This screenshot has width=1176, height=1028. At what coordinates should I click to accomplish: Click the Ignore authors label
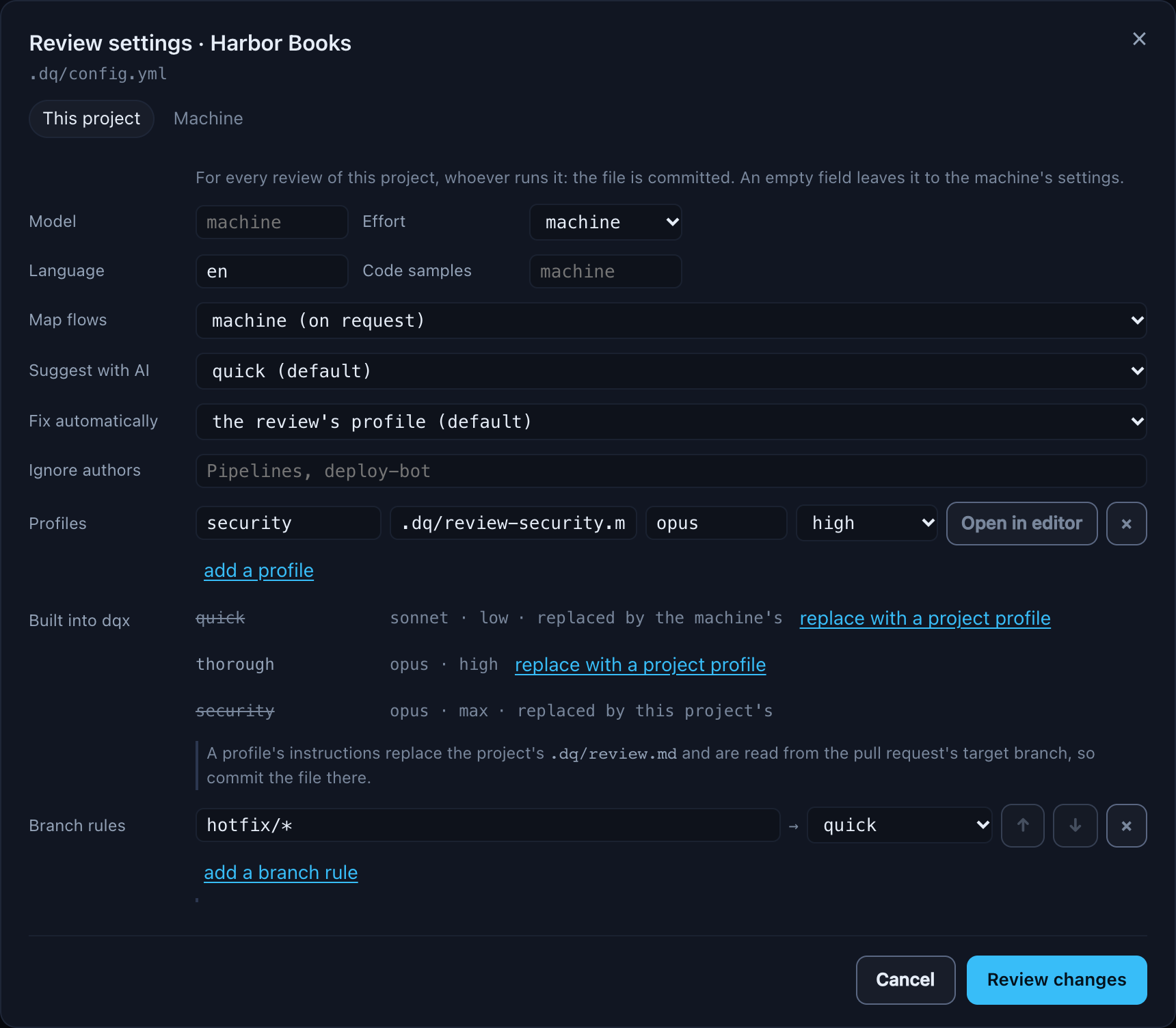point(85,470)
